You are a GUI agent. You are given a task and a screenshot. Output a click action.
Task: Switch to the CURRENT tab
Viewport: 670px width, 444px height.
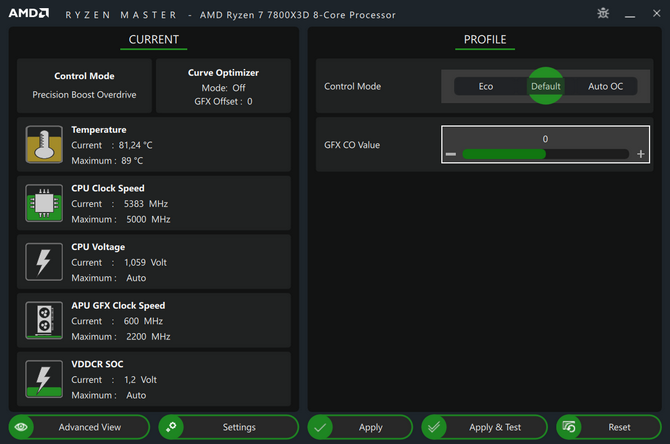pyautogui.click(x=153, y=40)
